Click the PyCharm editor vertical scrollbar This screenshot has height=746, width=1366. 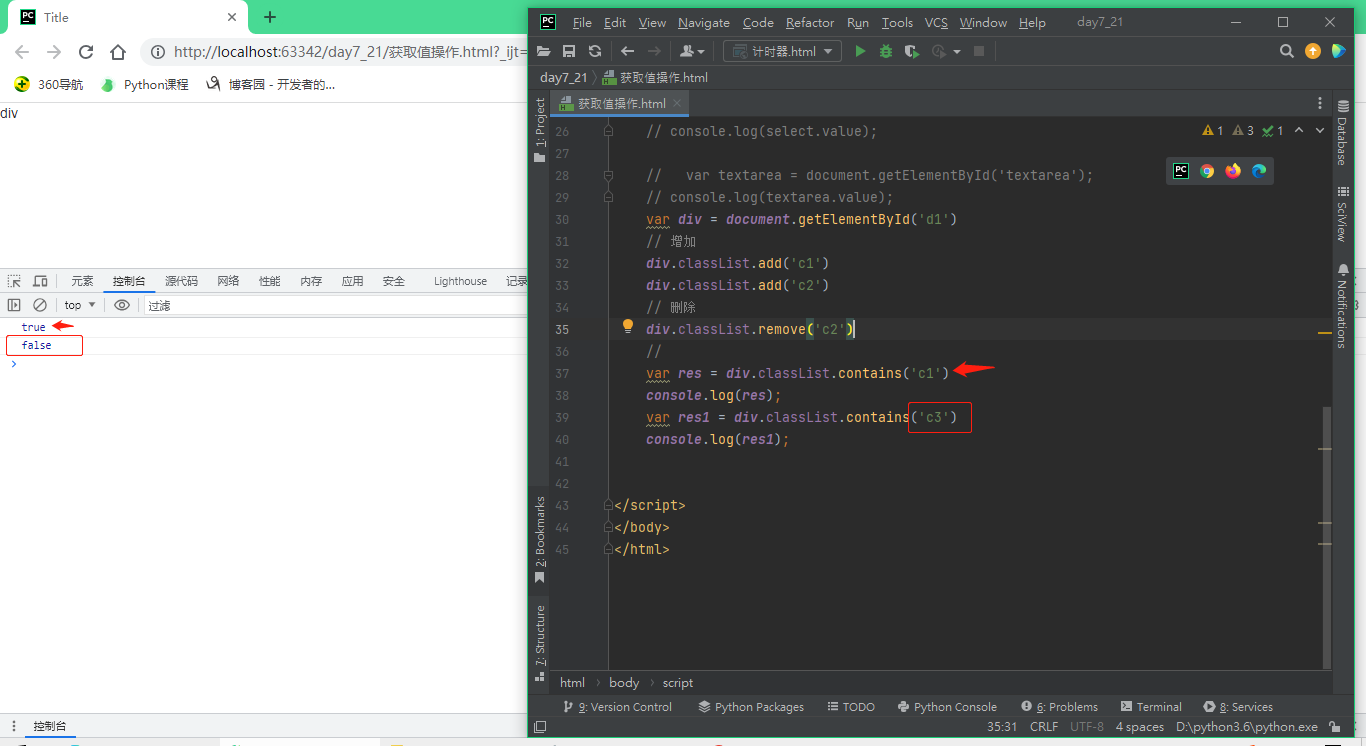coord(1328,536)
